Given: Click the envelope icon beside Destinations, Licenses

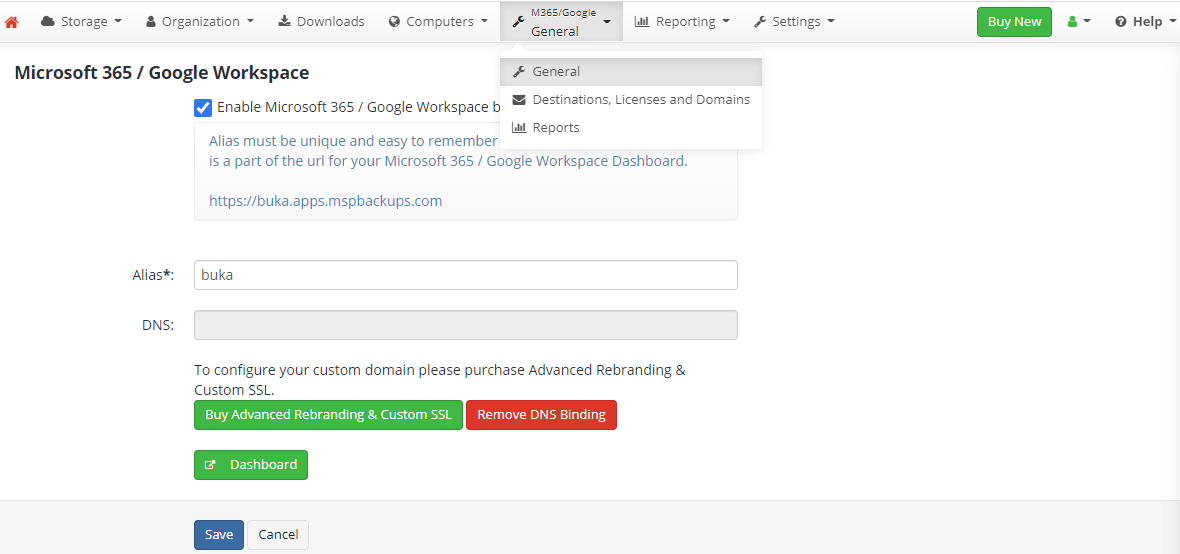Looking at the screenshot, I should (519, 99).
